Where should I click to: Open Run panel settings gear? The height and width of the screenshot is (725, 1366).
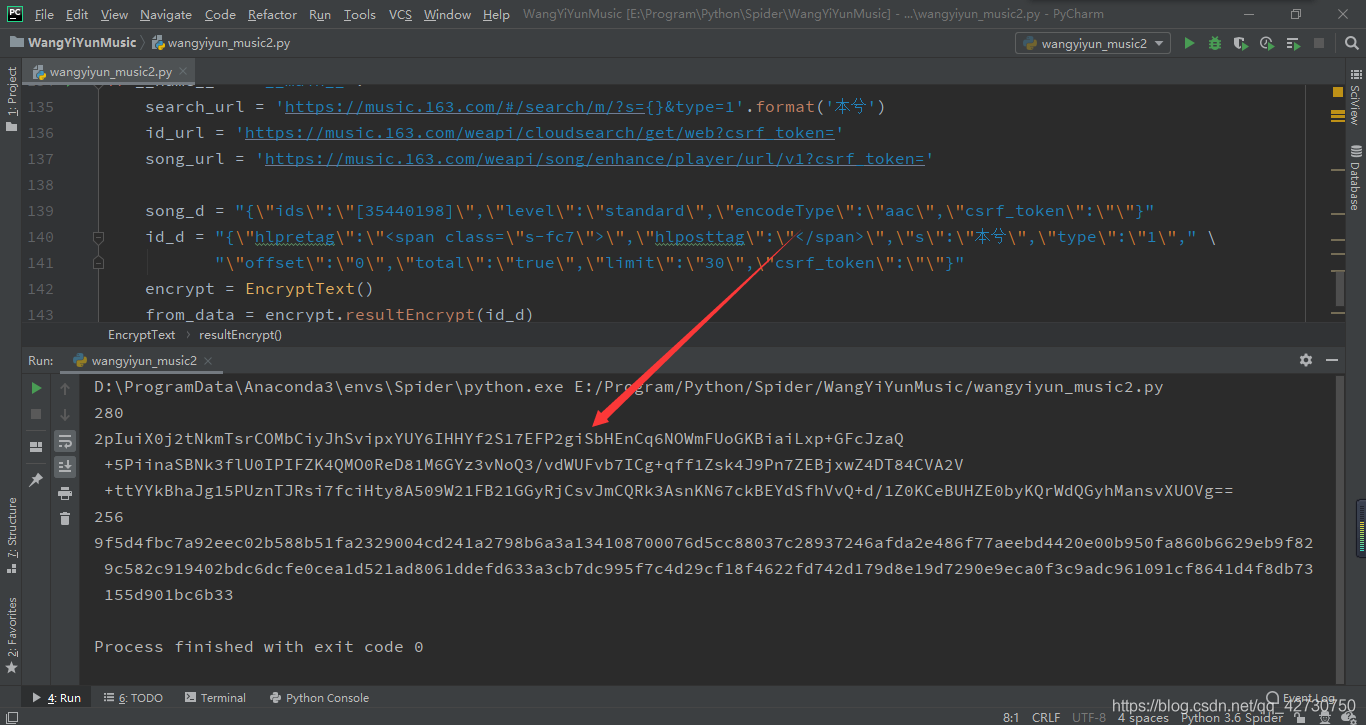1305,360
